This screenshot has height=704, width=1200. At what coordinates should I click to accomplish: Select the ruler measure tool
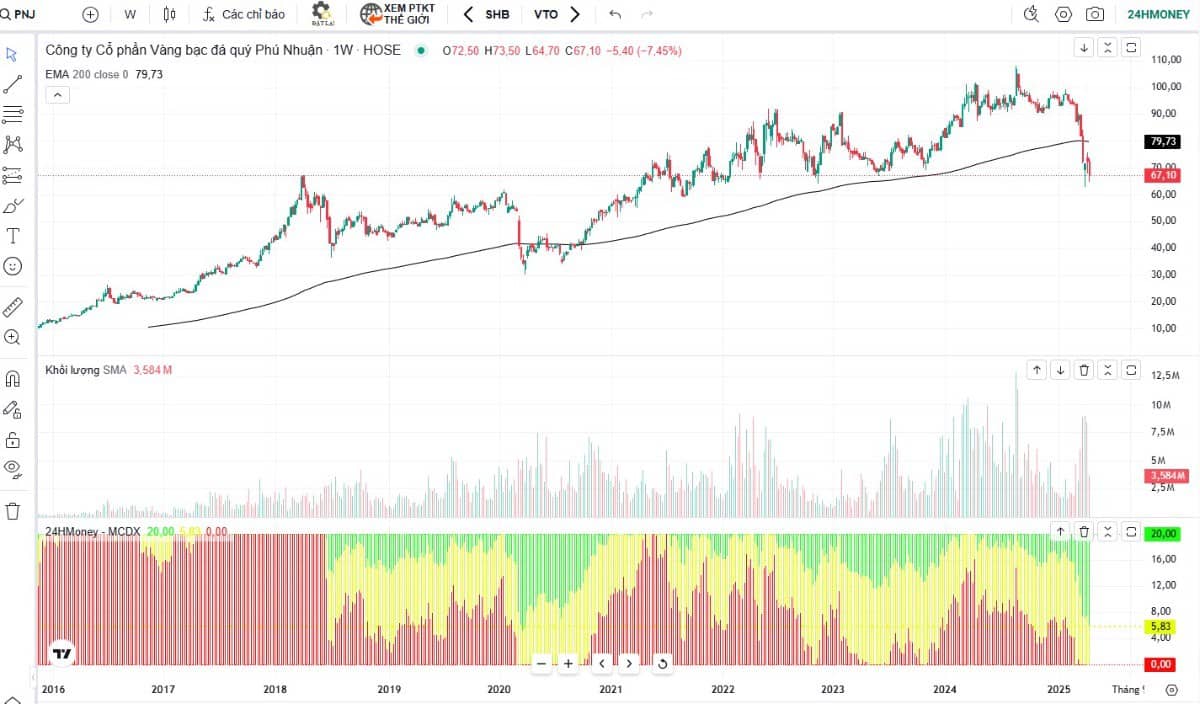click(13, 306)
